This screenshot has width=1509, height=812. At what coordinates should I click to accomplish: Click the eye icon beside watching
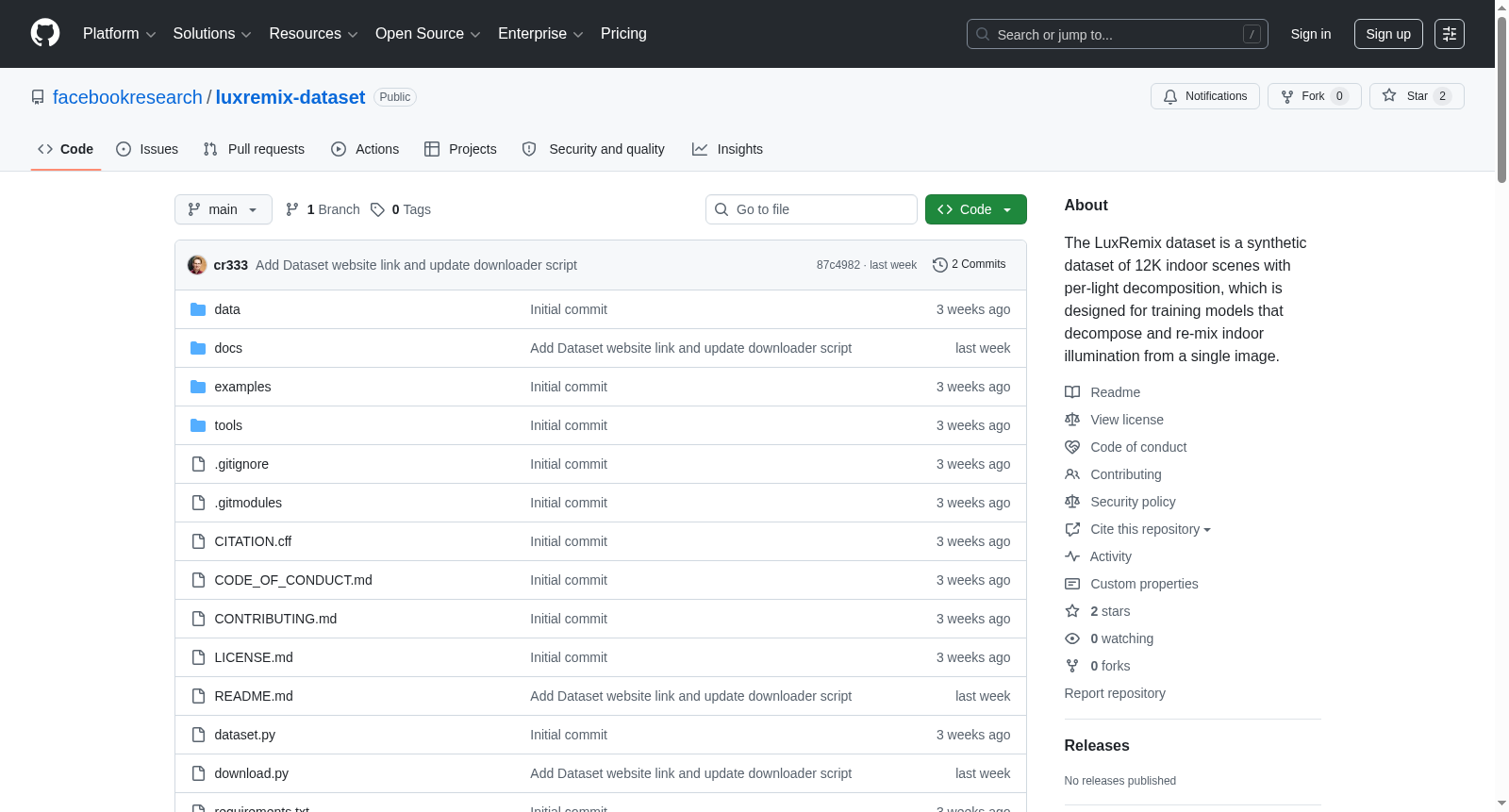click(1072, 638)
